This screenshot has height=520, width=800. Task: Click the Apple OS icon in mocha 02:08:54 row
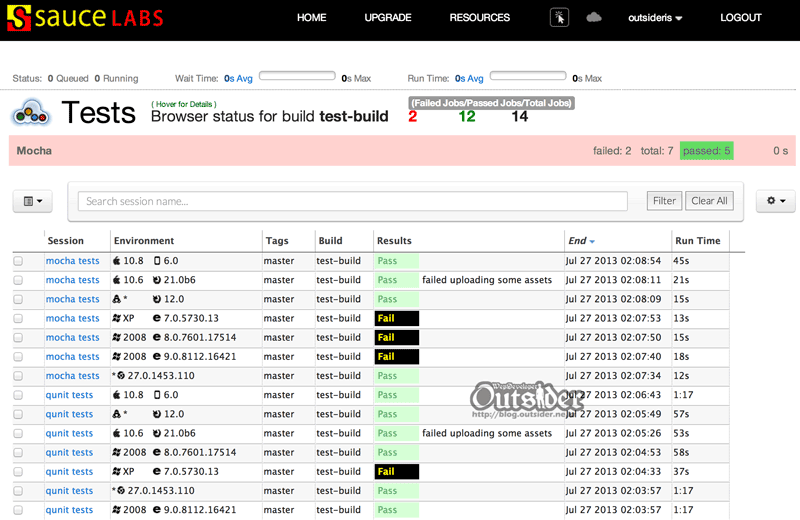coord(117,261)
